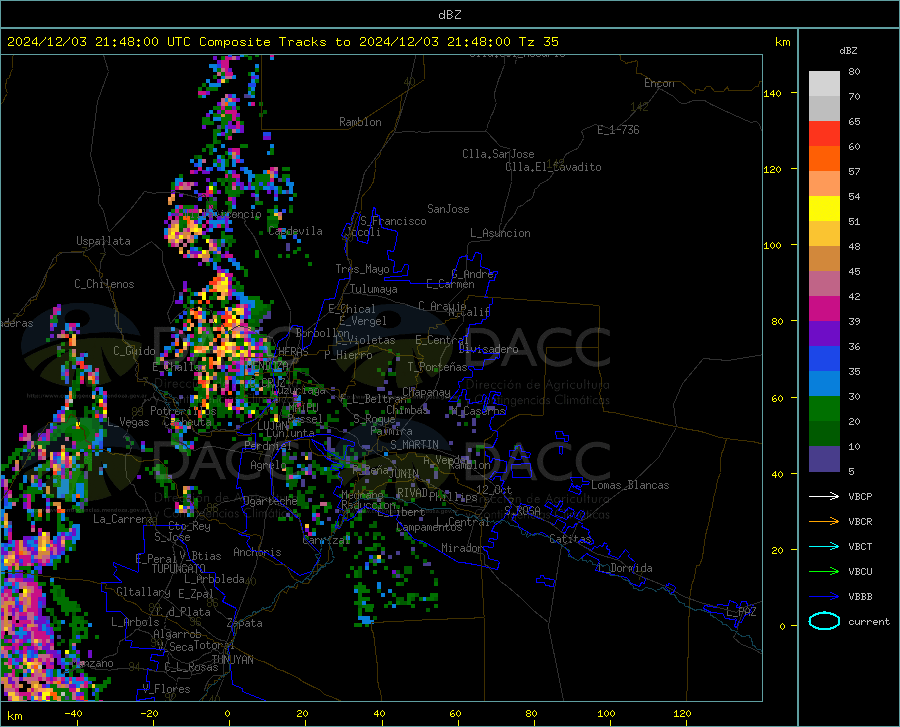Pick the royal blue 35-36 dBZ swatch
The height and width of the screenshot is (727, 900).
(x=824, y=359)
